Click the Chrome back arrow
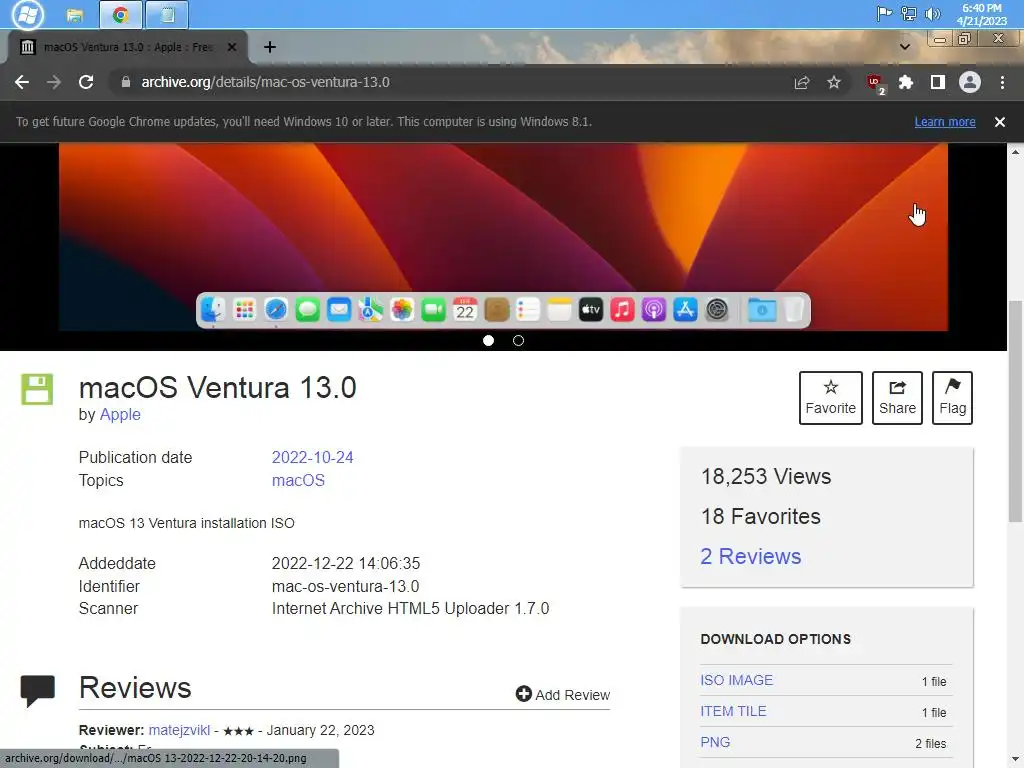This screenshot has width=1024, height=768. [x=22, y=82]
